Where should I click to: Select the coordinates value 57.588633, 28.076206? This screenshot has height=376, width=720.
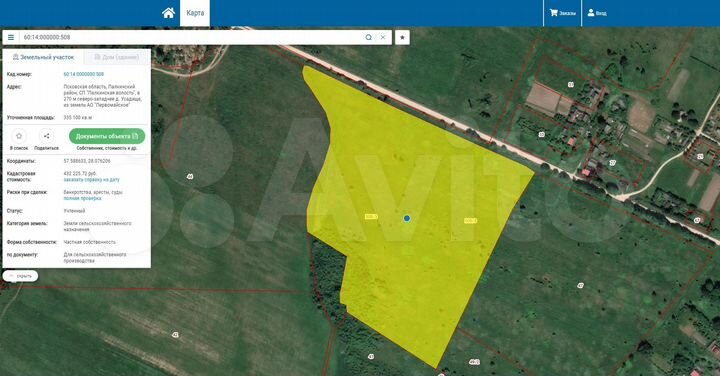(87, 161)
